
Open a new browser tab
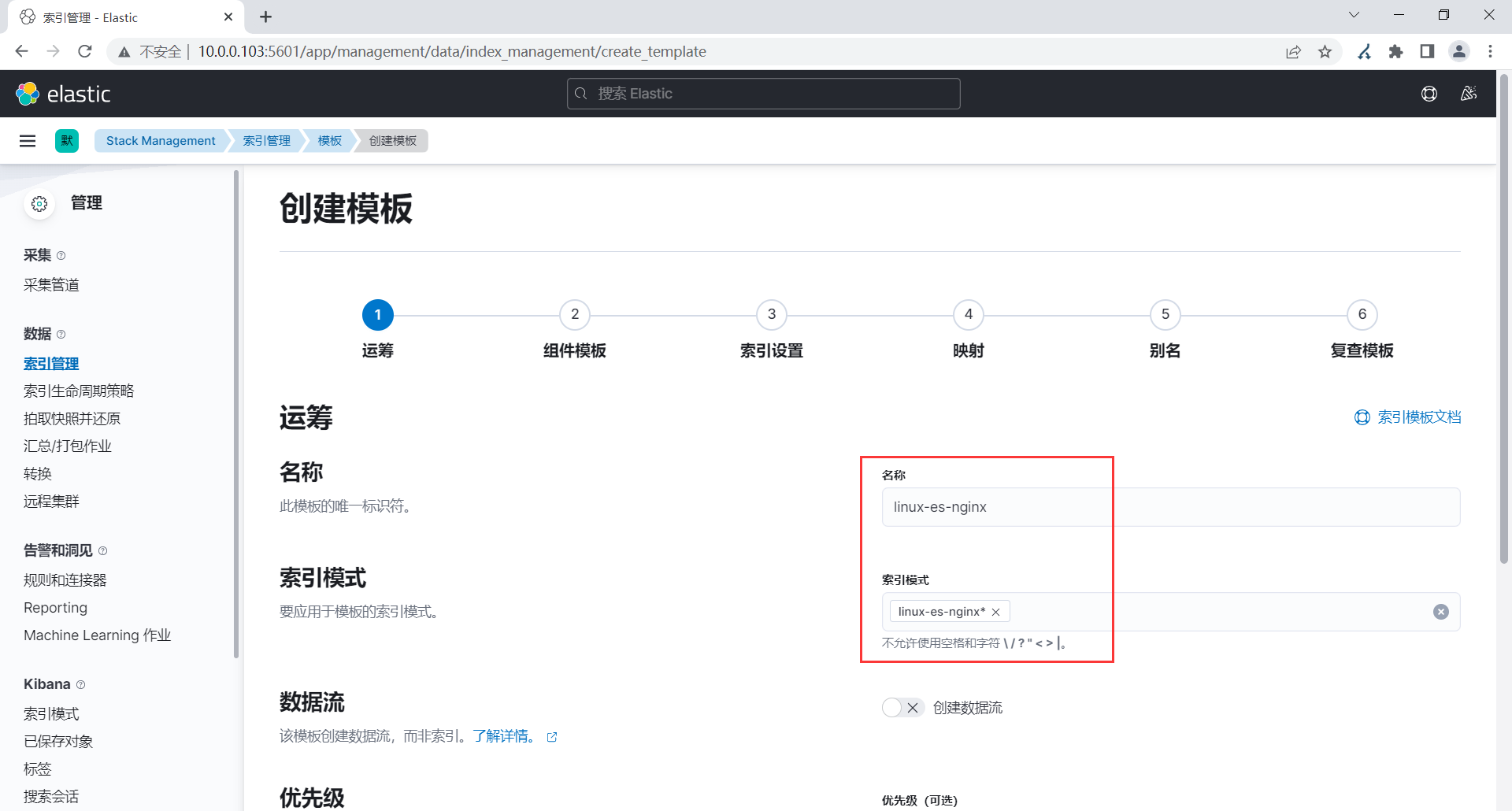click(x=266, y=17)
